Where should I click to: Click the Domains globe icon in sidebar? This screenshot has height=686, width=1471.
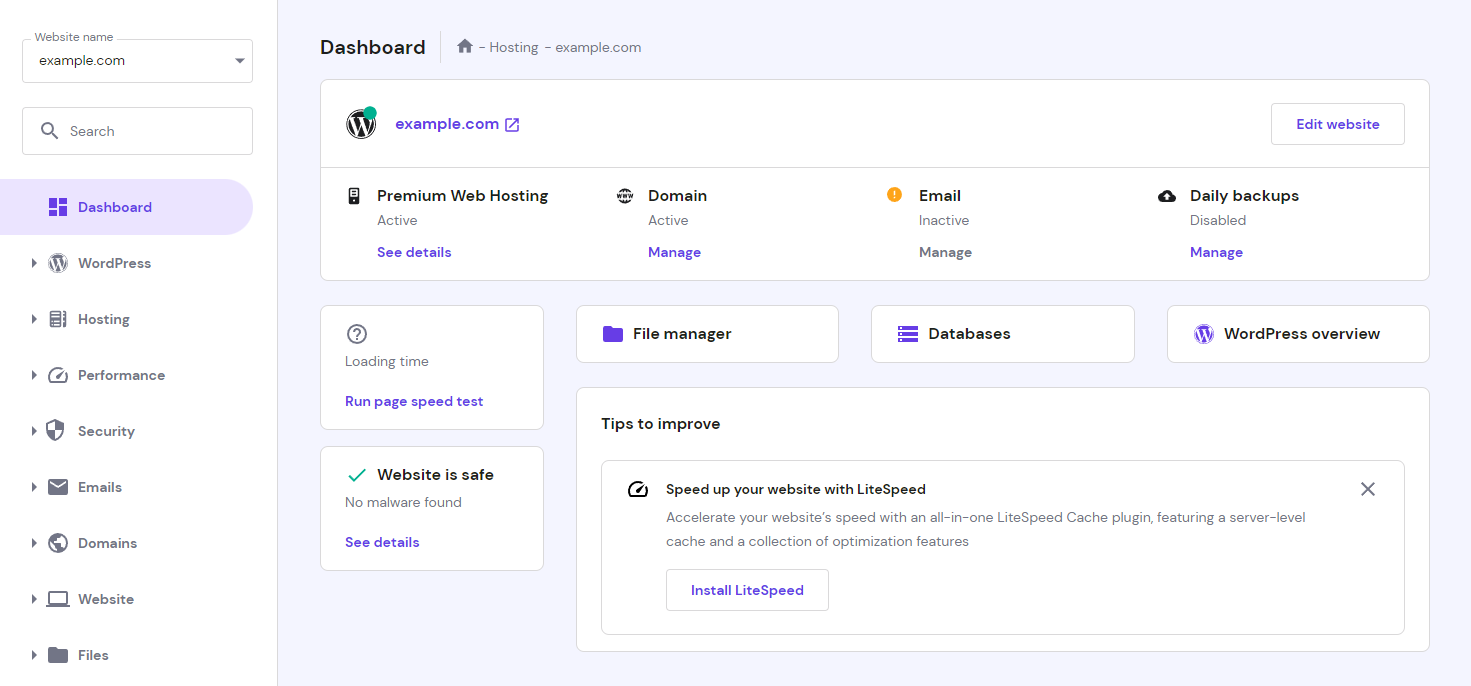tap(58, 543)
